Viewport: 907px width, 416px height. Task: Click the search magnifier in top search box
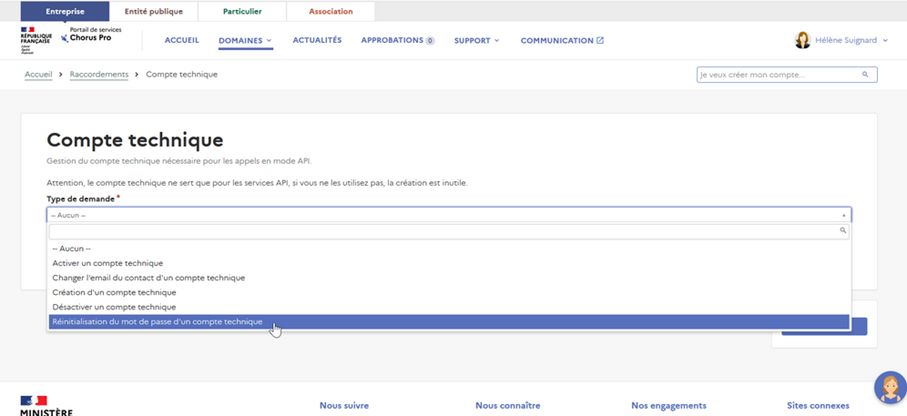[x=865, y=75]
